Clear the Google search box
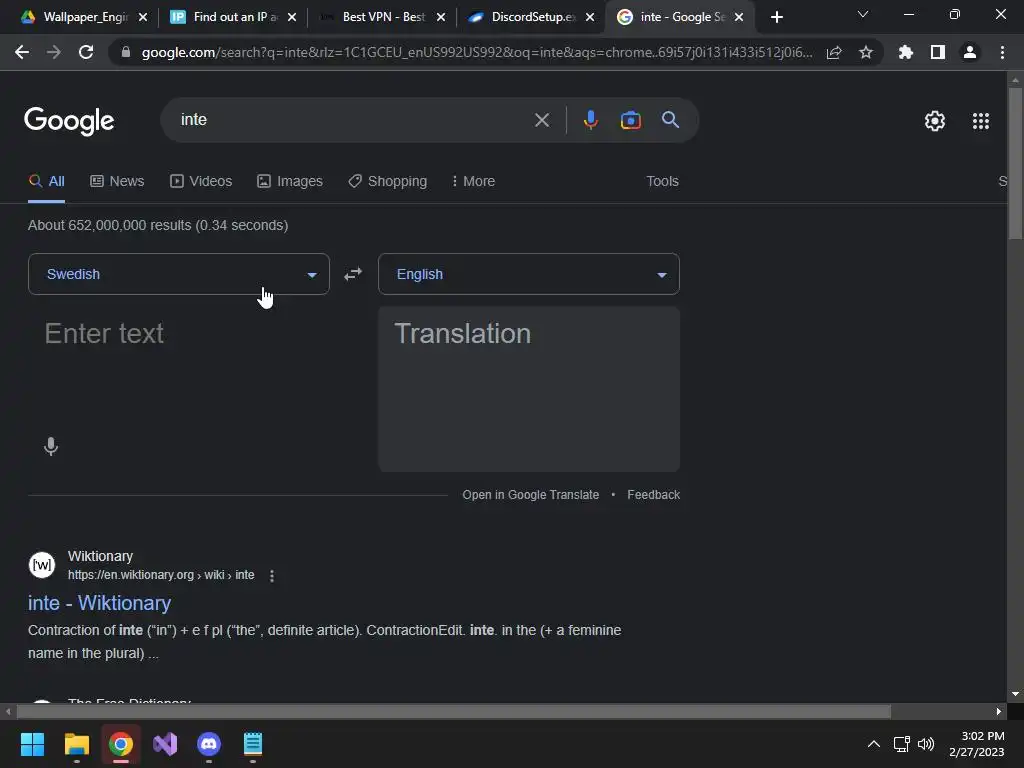The image size is (1024, 768). [x=541, y=120]
